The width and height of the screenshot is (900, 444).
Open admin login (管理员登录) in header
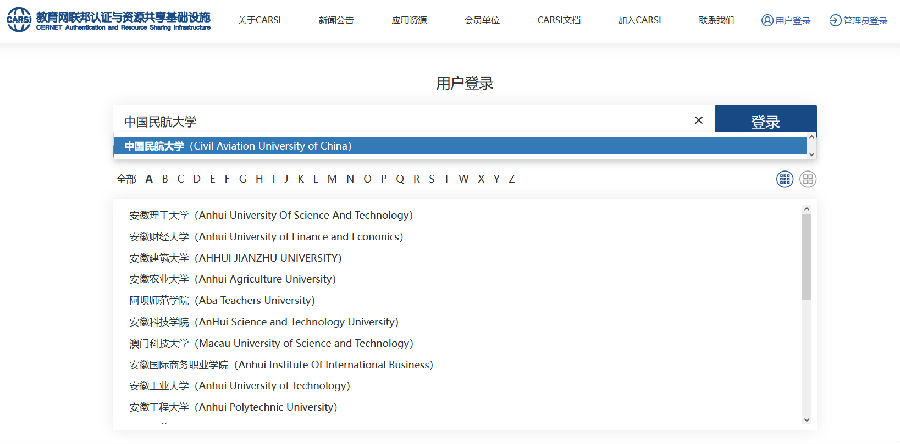(858, 21)
